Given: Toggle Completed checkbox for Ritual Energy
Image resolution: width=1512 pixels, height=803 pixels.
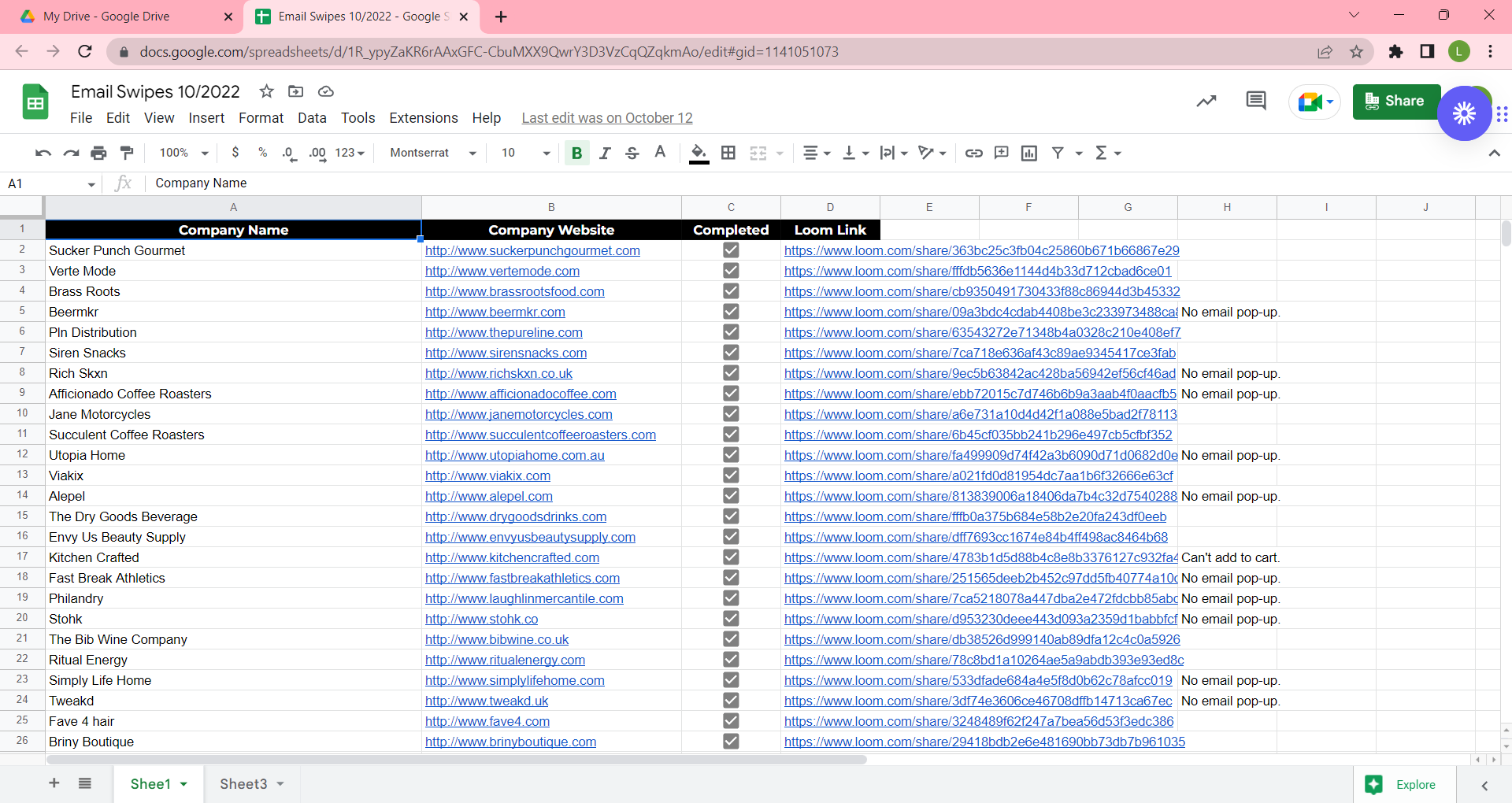Looking at the screenshot, I should point(731,660).
